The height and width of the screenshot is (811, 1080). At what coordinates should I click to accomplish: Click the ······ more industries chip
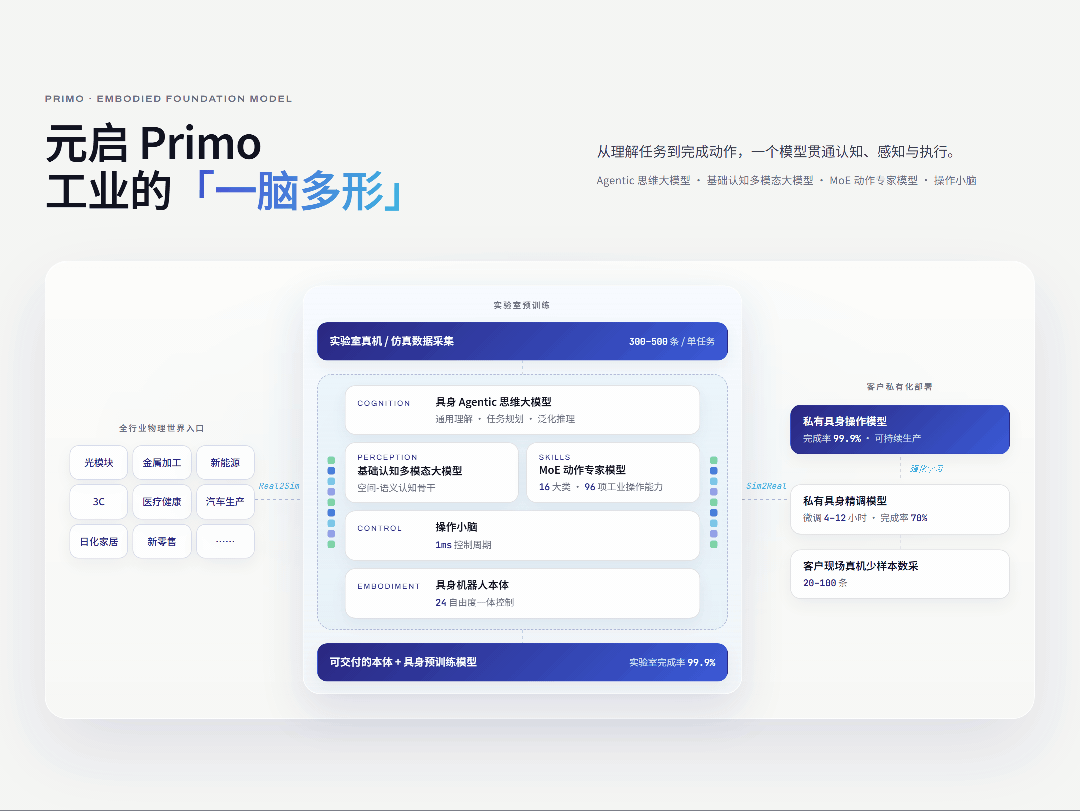[x=225, y=542]
